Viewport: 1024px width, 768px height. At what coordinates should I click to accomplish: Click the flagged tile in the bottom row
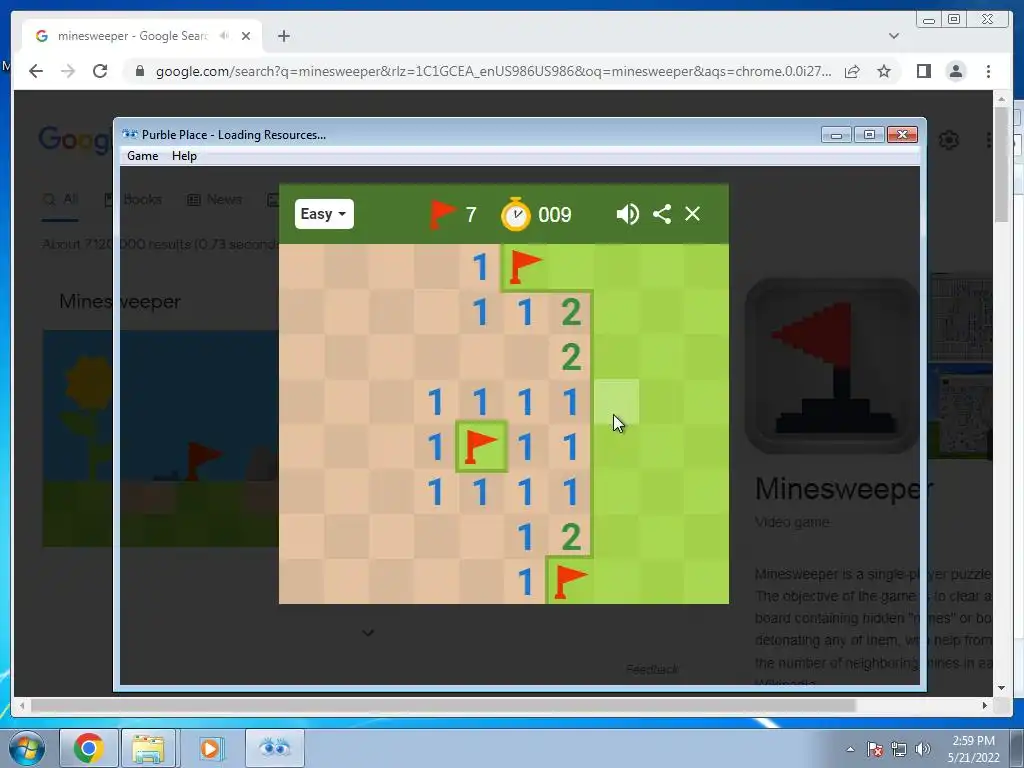pos(570,581)
